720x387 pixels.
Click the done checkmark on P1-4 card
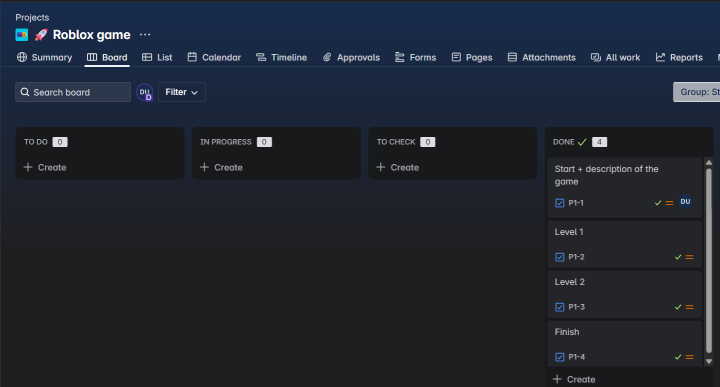coord(678,357)
